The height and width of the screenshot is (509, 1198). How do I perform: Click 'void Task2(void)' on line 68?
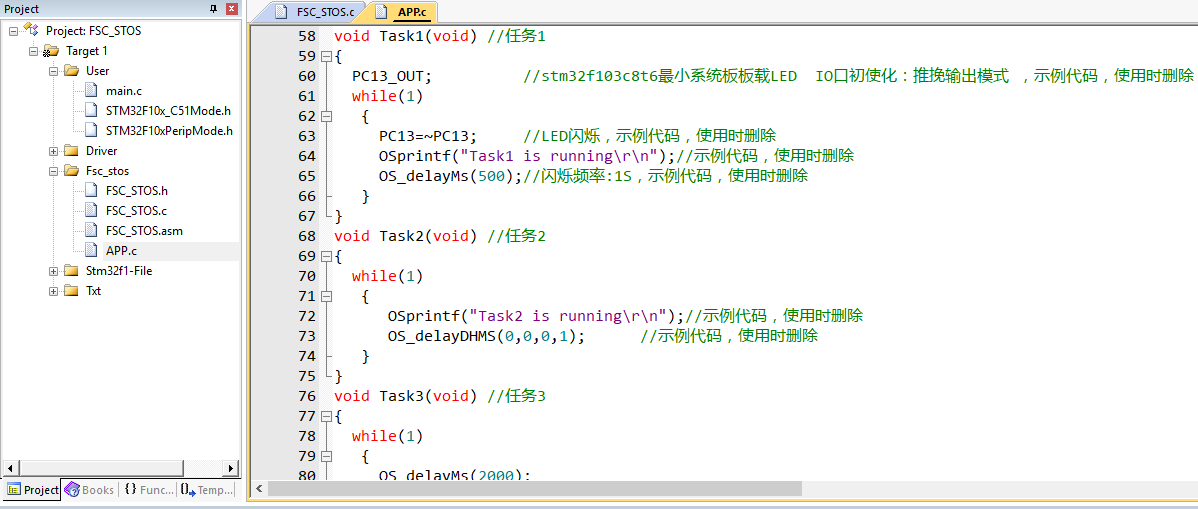pyautogui.click(x=406, y=236)
